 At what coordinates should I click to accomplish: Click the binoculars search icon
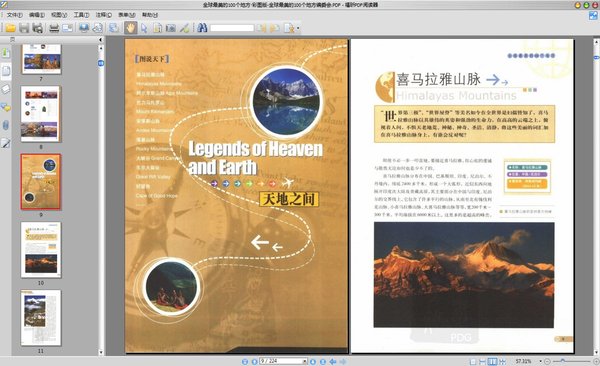pyautogui.click(x=202, y=28)
